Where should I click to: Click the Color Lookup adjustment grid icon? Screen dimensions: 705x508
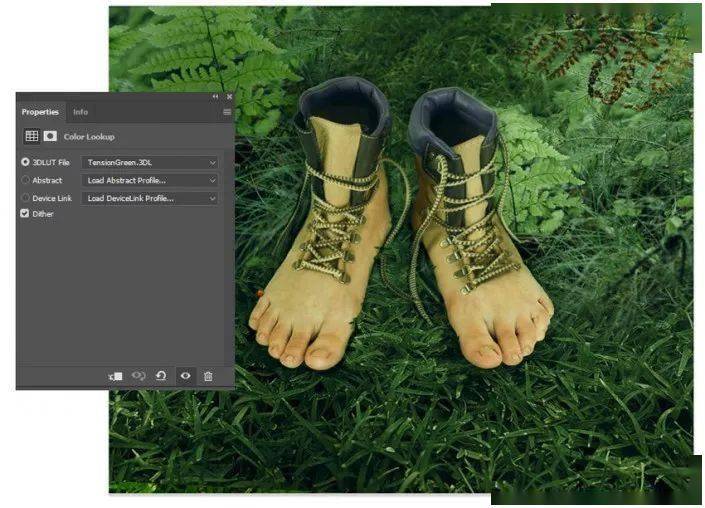31,136
